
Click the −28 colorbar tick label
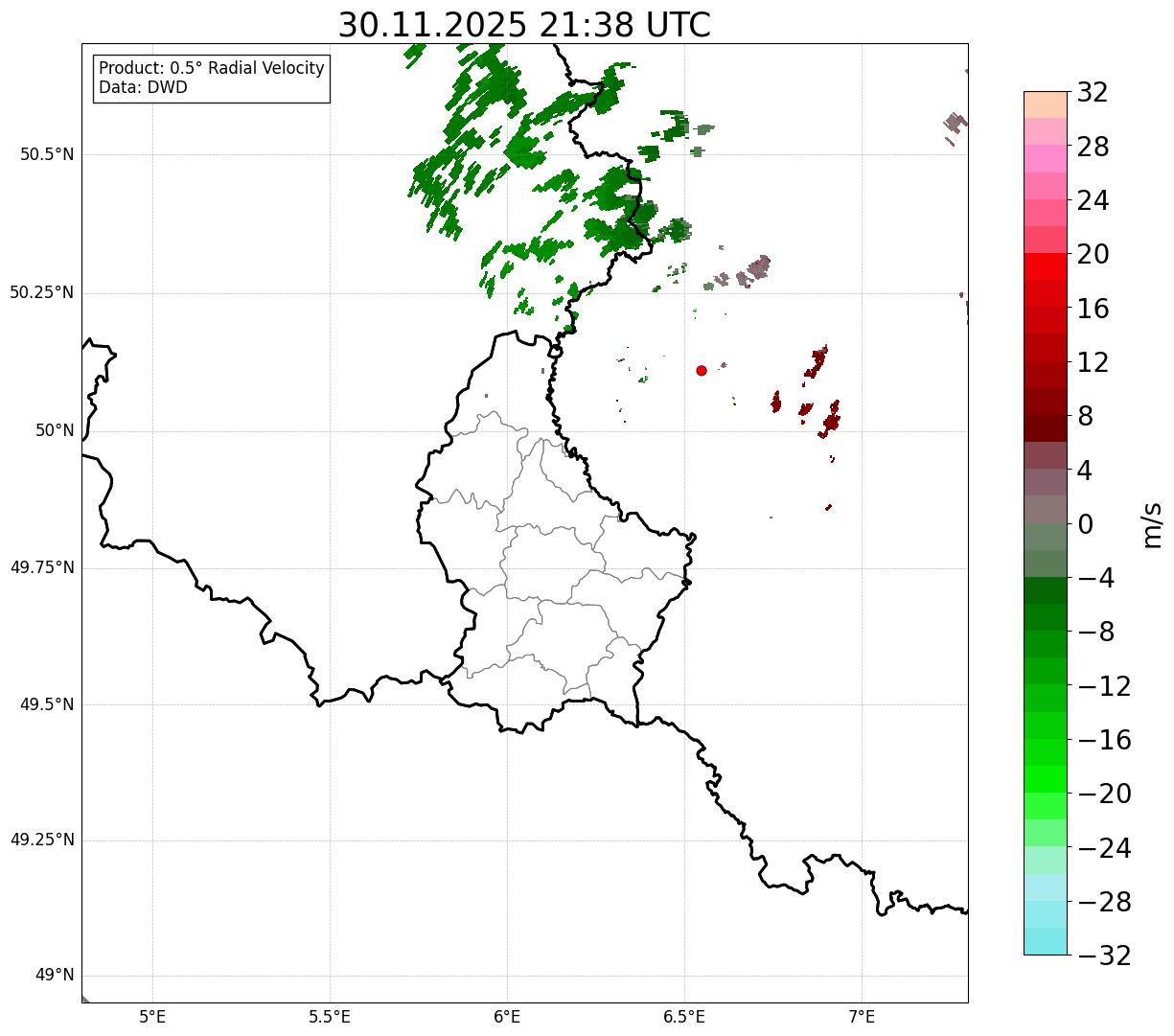1104,902
